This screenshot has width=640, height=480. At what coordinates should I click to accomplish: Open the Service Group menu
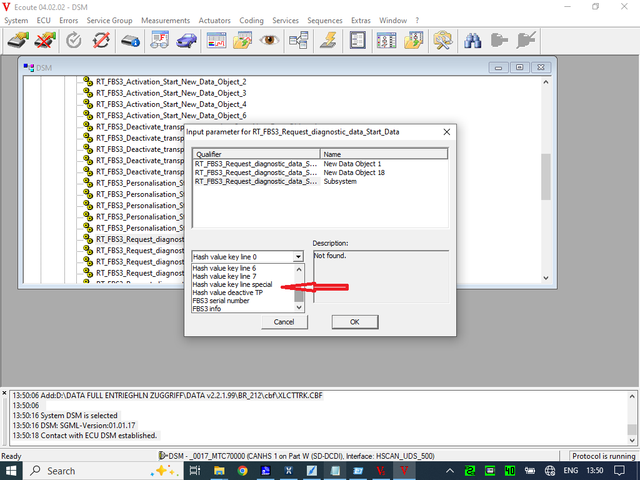(x=109, y=20)
